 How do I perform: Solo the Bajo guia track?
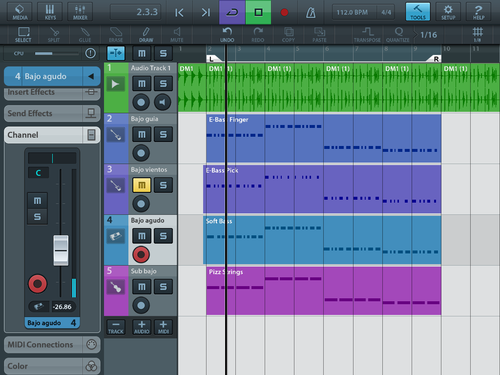click(163, 134)
